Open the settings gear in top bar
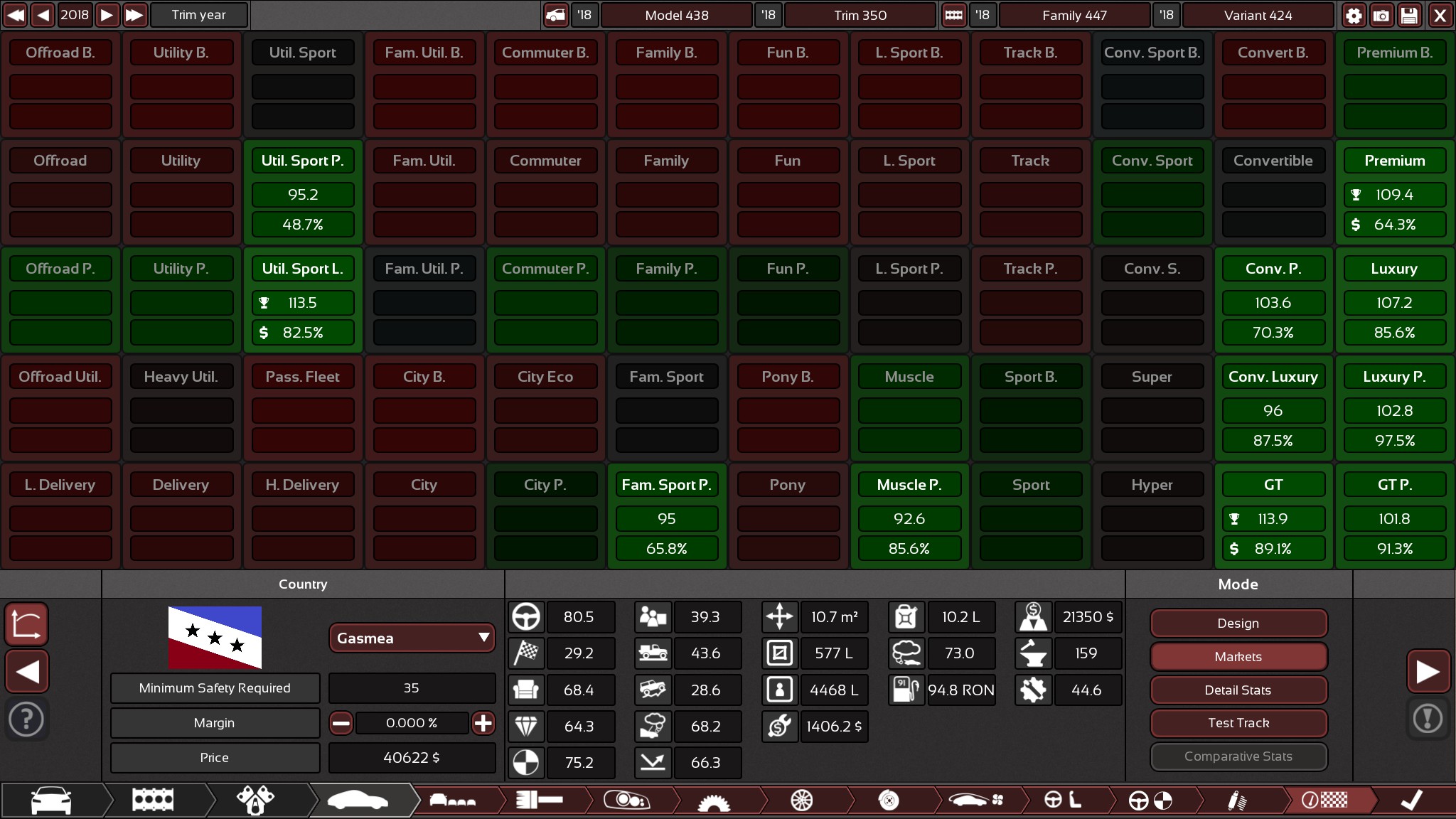This screenshot has width=1456, height=819. 1354,15
